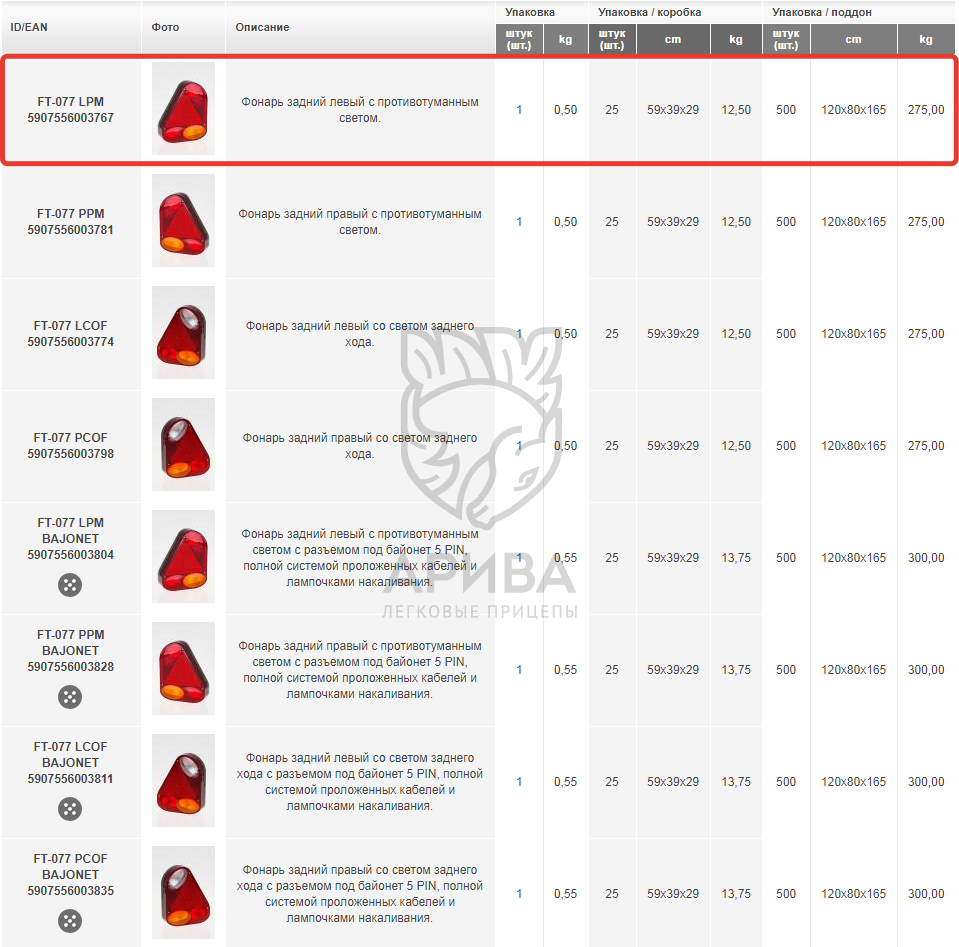The width and height of the screenshot is (959, 947).
Task: Click description of FT-077 PCOF rear right lamp
Action: coord(359,446)
